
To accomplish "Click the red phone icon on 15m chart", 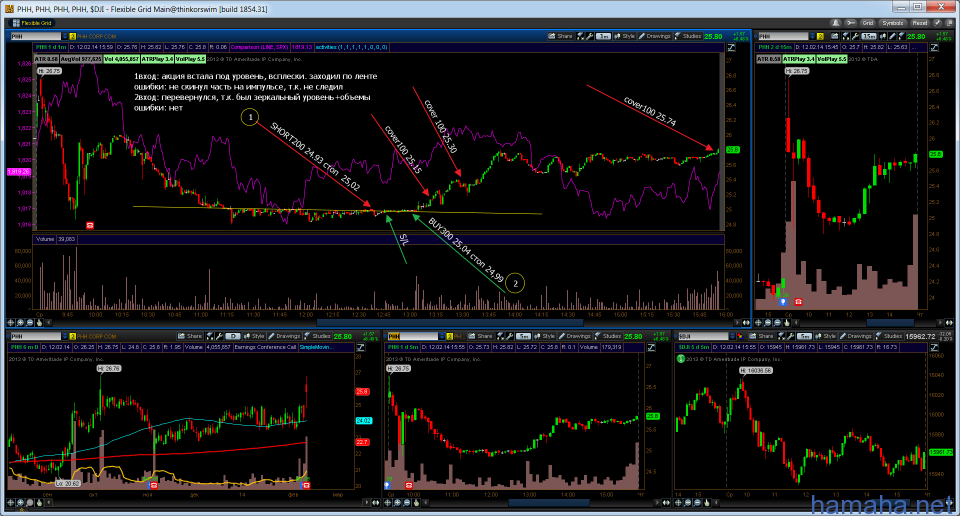I will (798, 302).
